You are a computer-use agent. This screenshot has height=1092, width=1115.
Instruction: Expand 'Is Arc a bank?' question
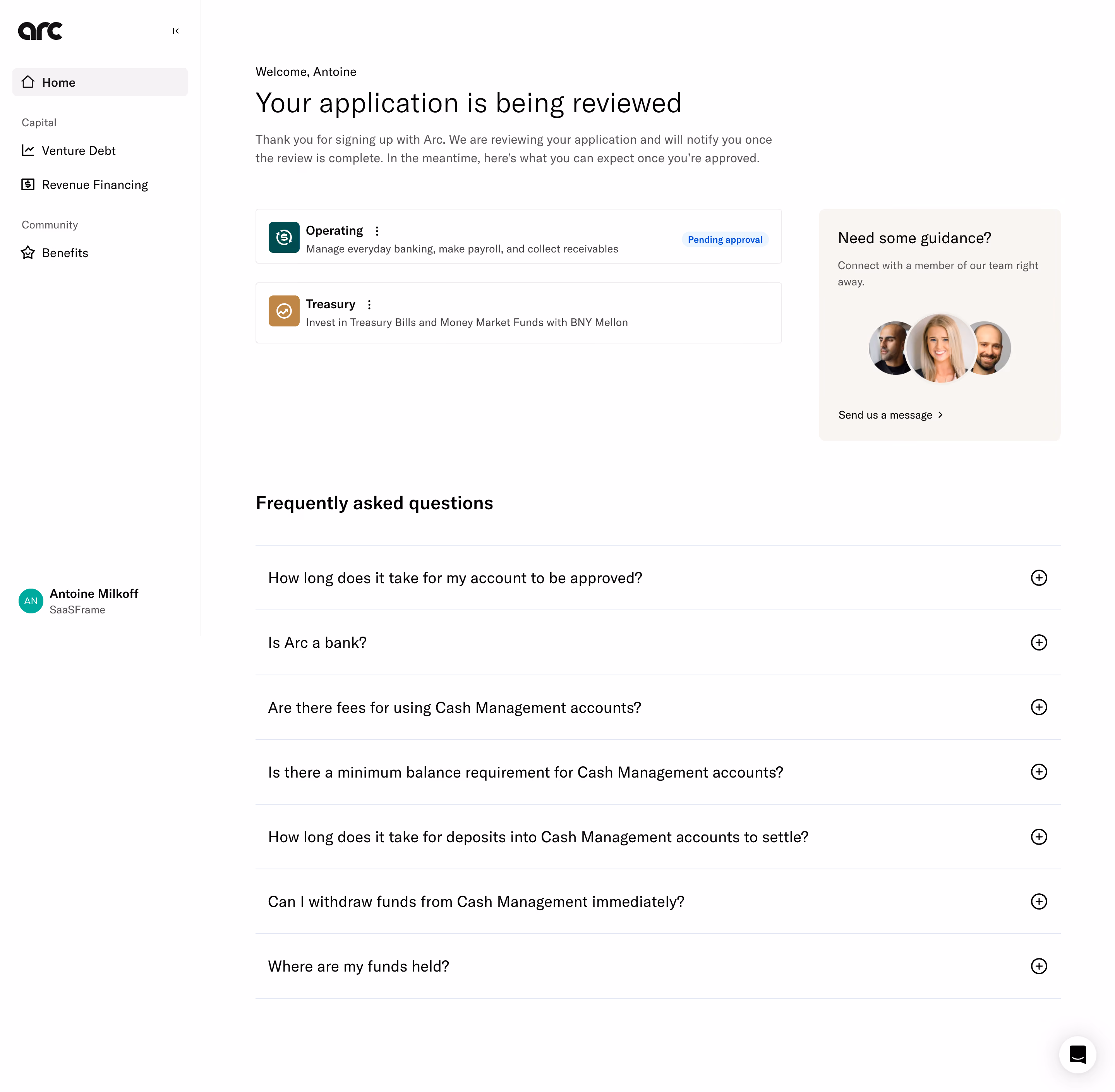tap(657, 642)
